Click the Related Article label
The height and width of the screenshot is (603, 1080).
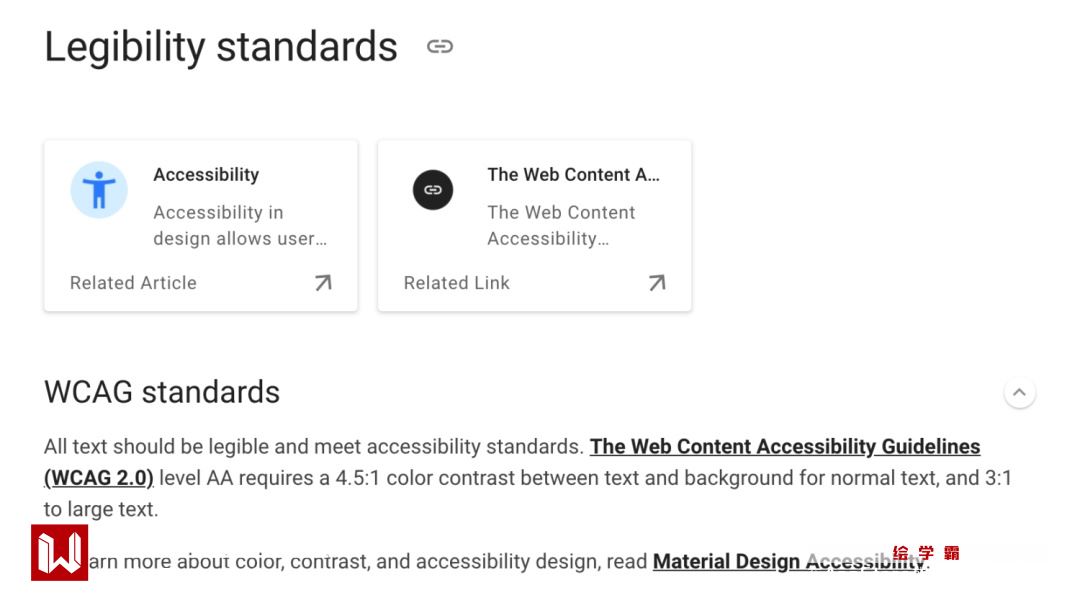pos(133,283)
